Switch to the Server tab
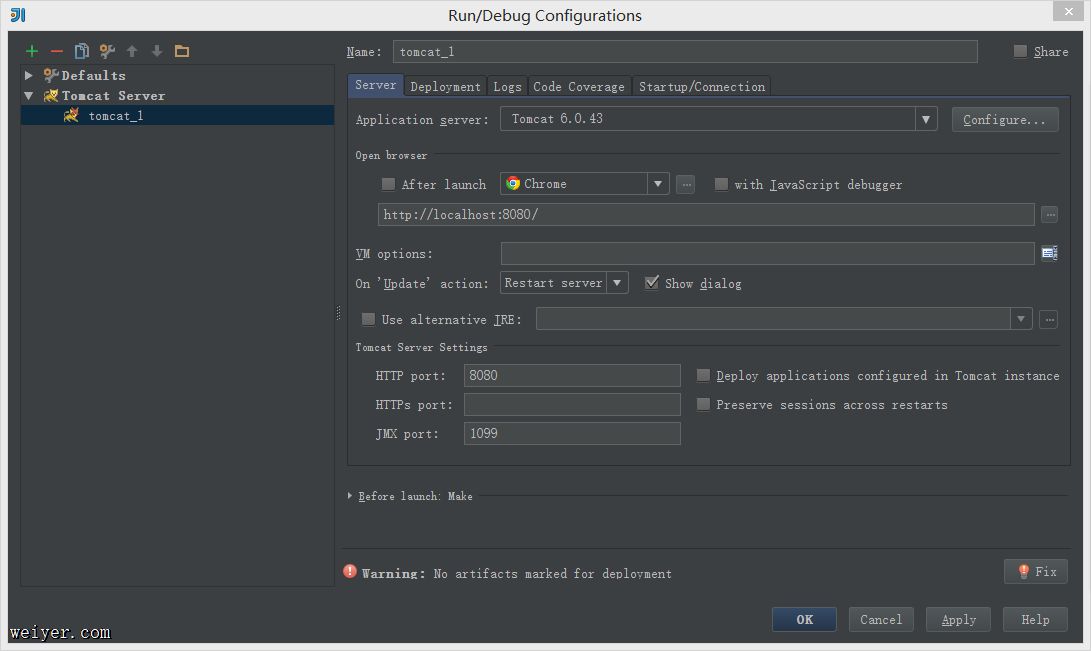 click(x=376, y=85)
